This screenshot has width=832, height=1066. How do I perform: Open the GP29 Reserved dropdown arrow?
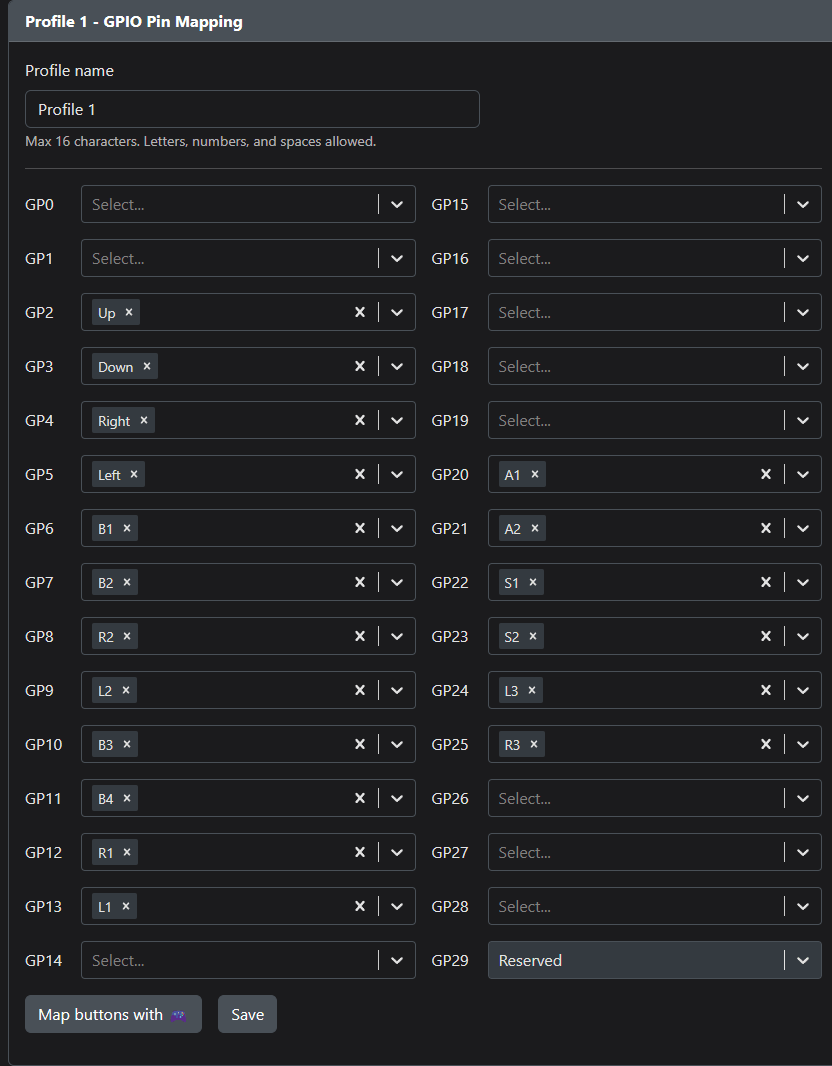(x=803, y=960)
